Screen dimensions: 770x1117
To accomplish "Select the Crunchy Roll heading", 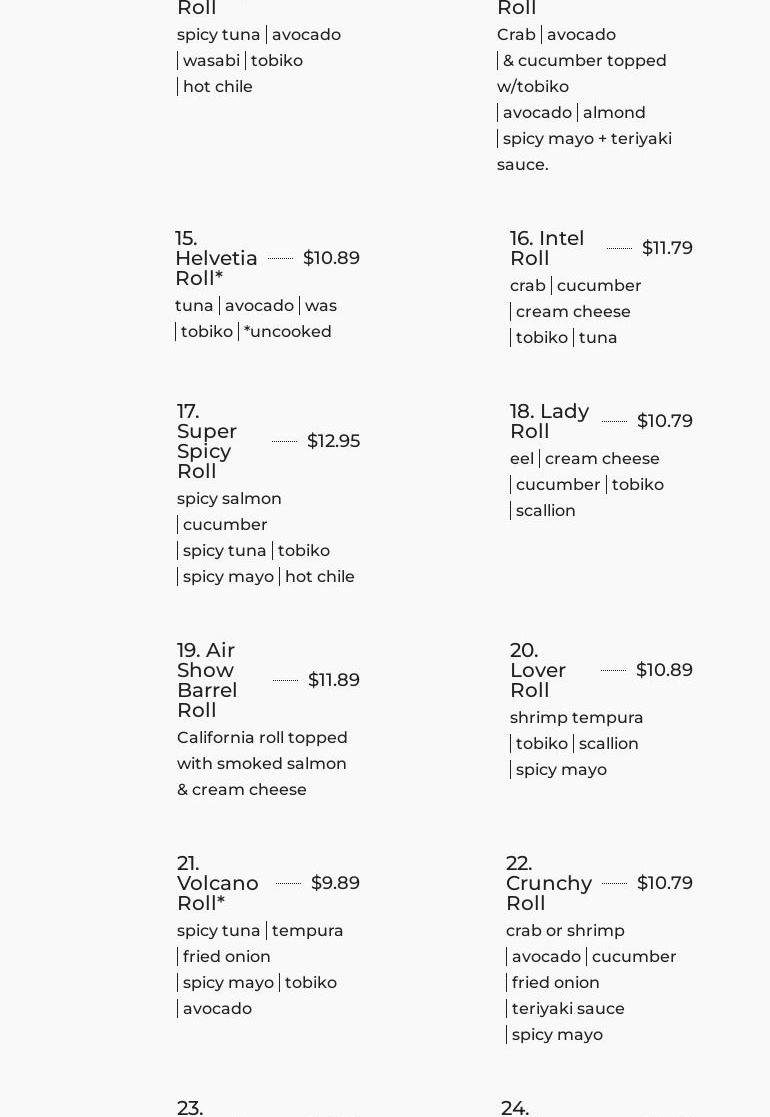I will tap(549, 883).
